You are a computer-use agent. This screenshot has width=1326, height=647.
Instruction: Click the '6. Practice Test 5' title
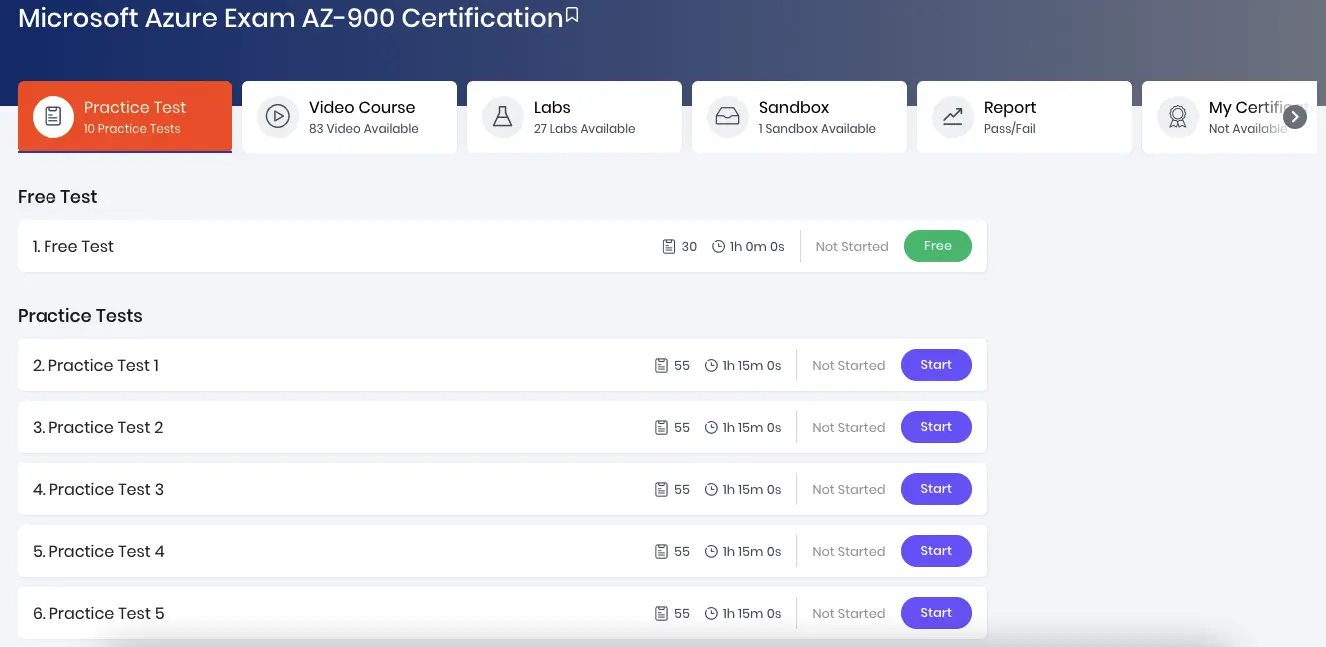(98, 613)
